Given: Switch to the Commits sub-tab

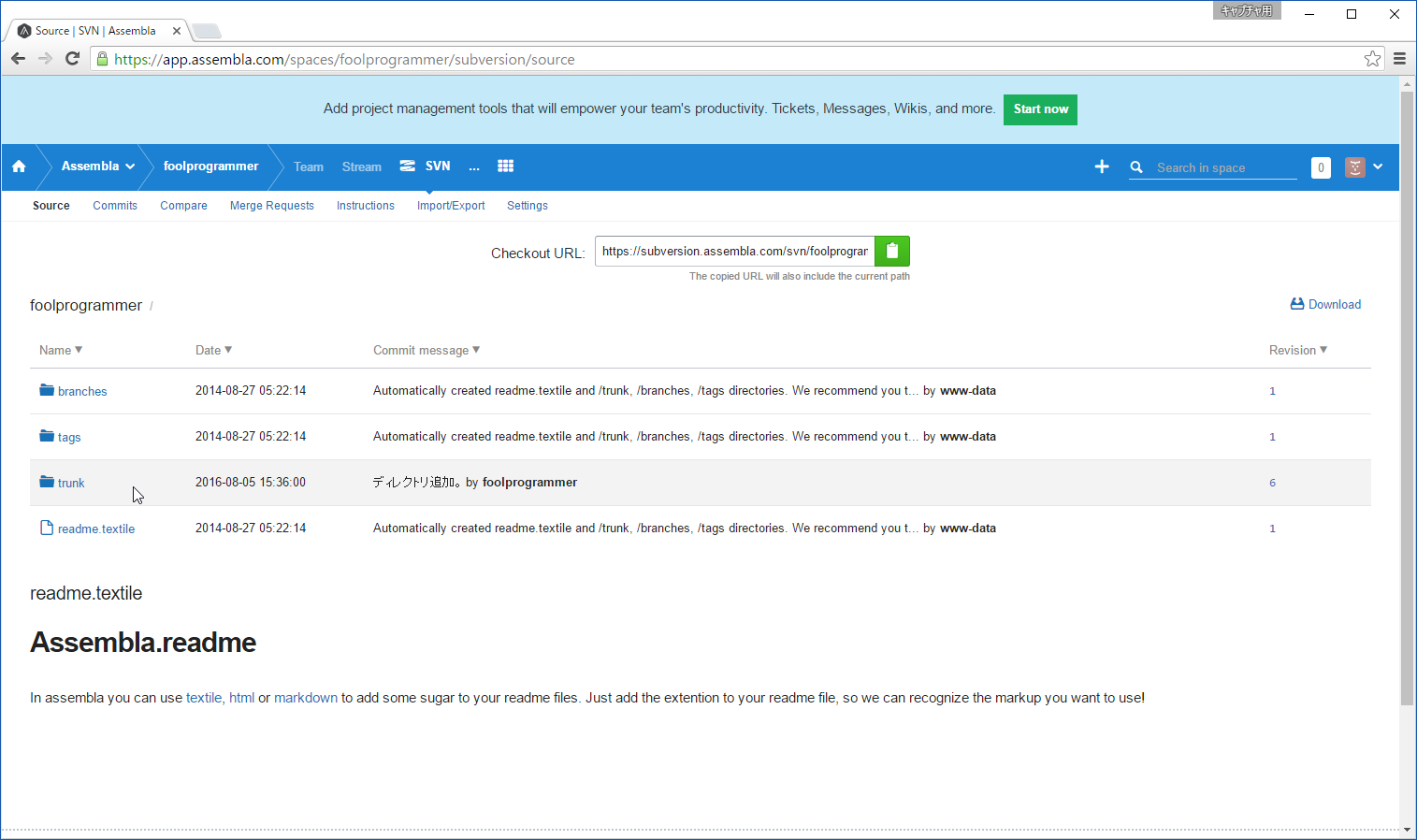Looking at the screenshot, I should click(x=115, y=206).
